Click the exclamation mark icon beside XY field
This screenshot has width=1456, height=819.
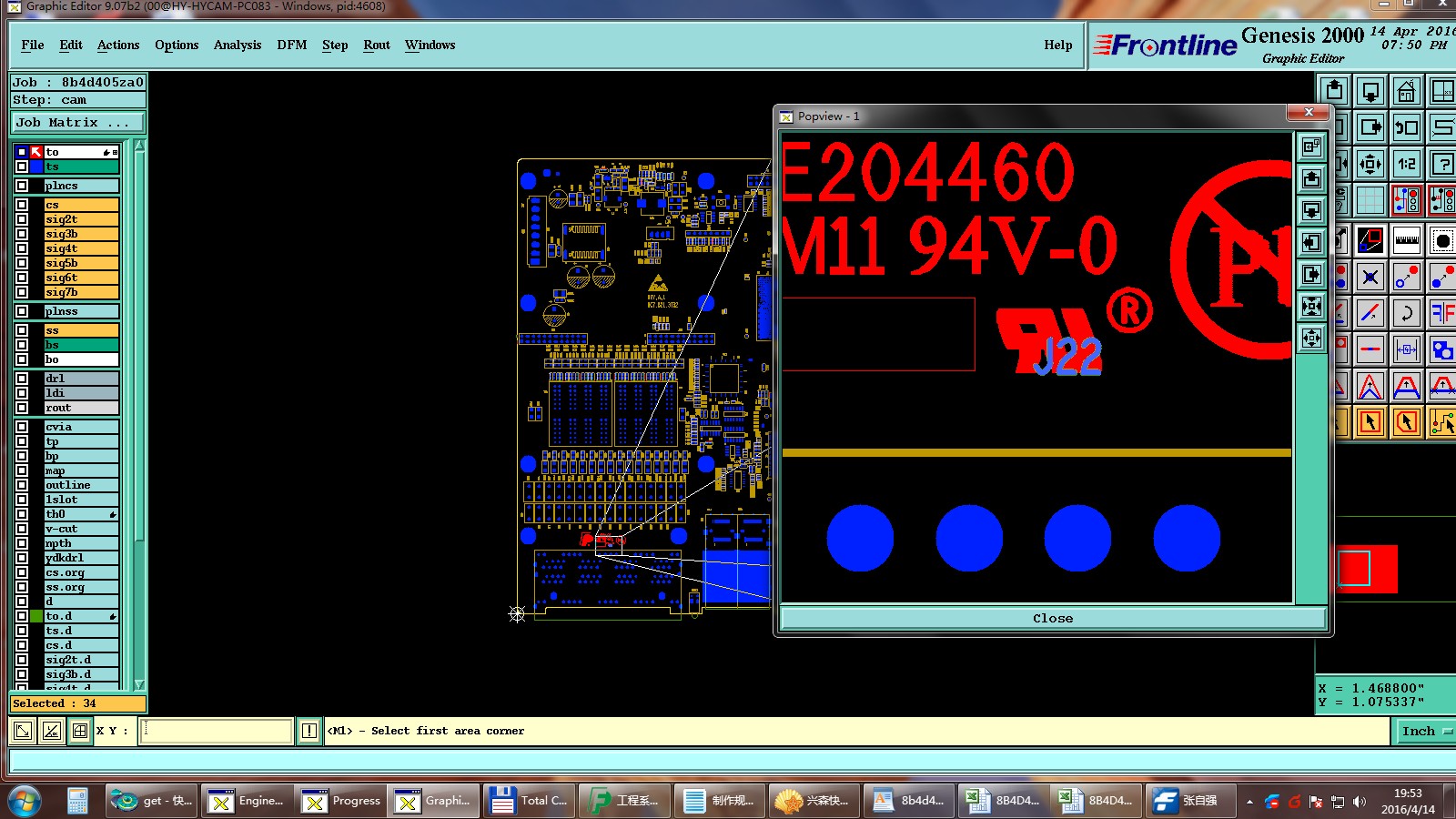point(309,731)
